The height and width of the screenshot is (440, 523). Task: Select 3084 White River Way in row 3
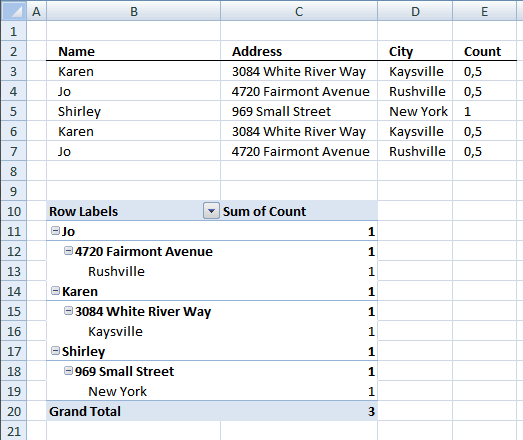299,71
